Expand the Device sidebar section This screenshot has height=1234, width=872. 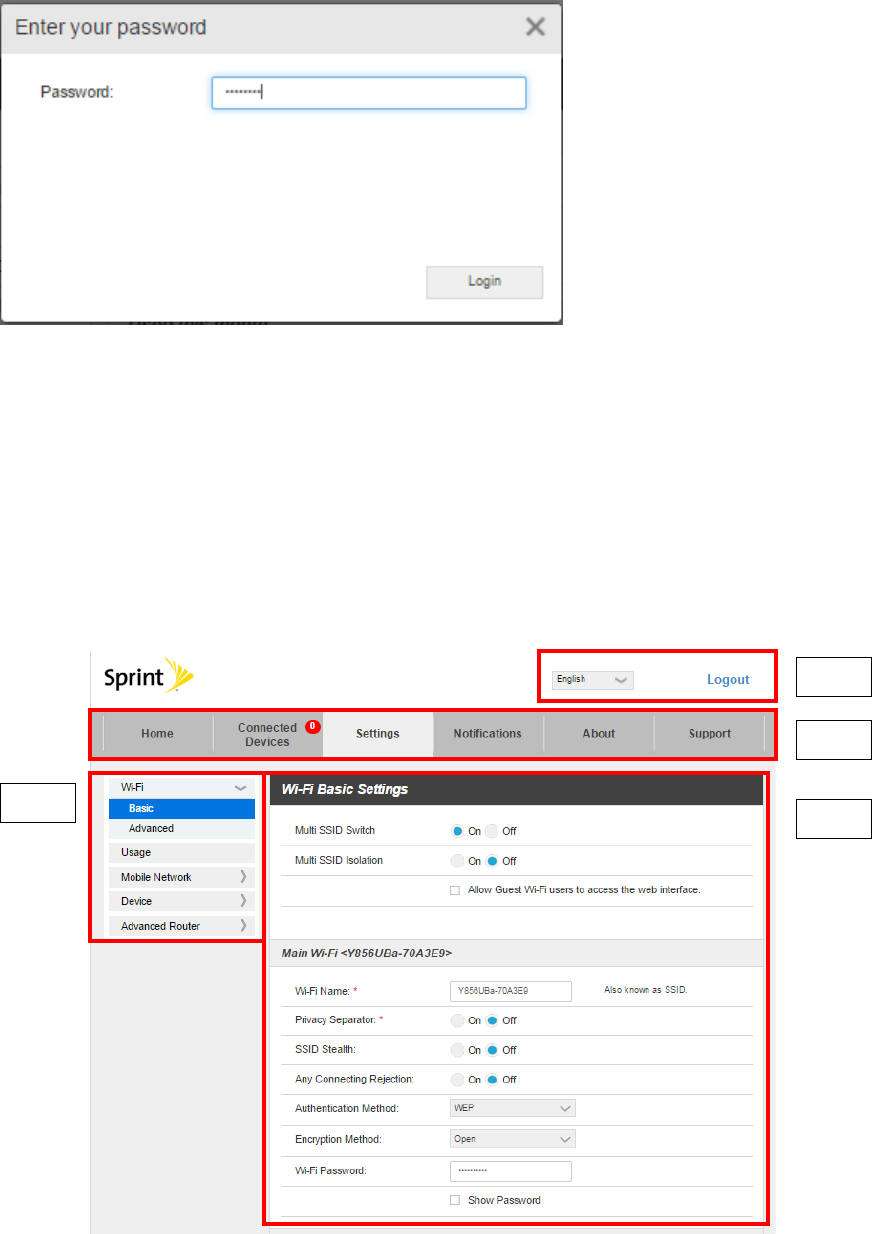(x=182, y=901)
